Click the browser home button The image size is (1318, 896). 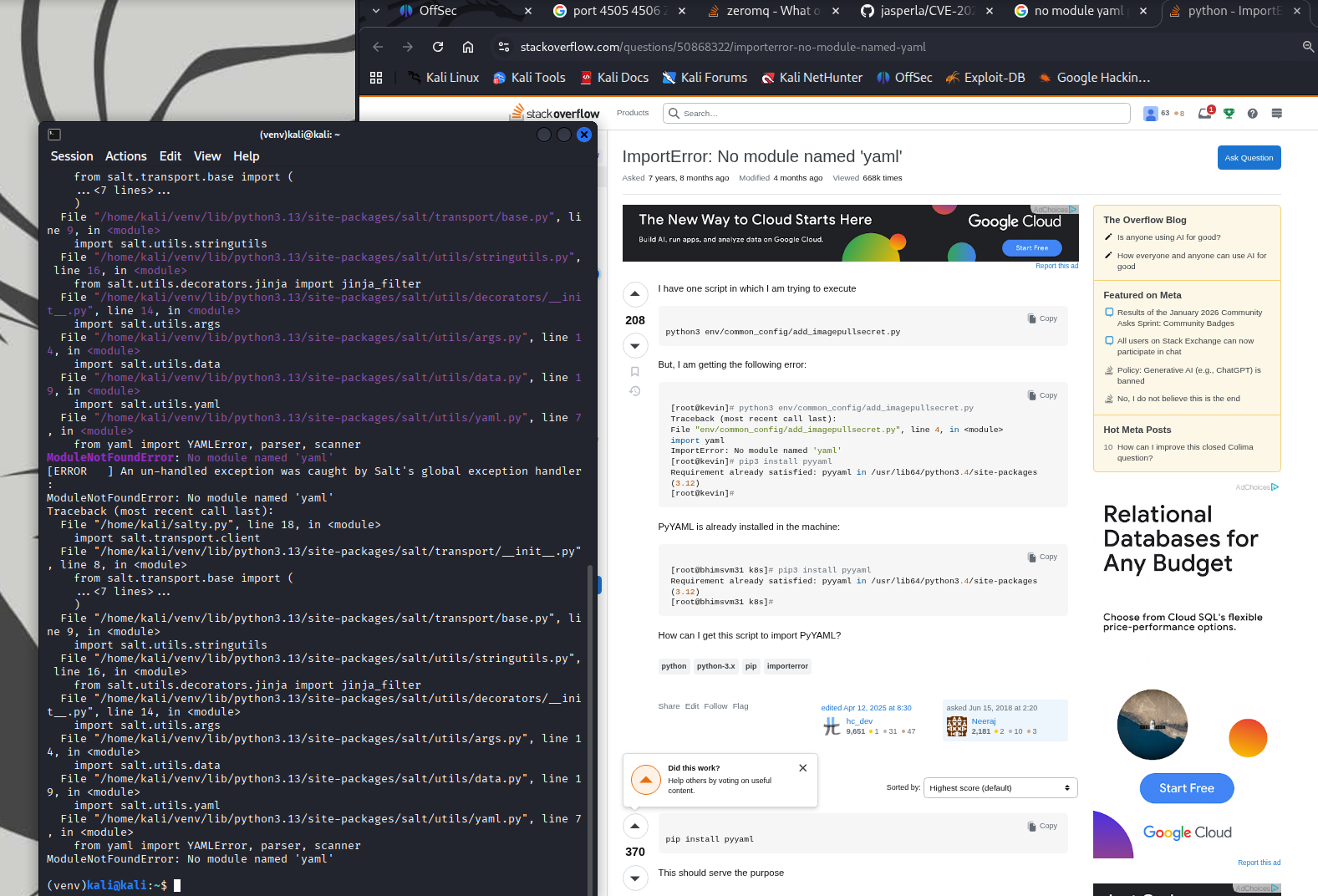click(468, 47)
